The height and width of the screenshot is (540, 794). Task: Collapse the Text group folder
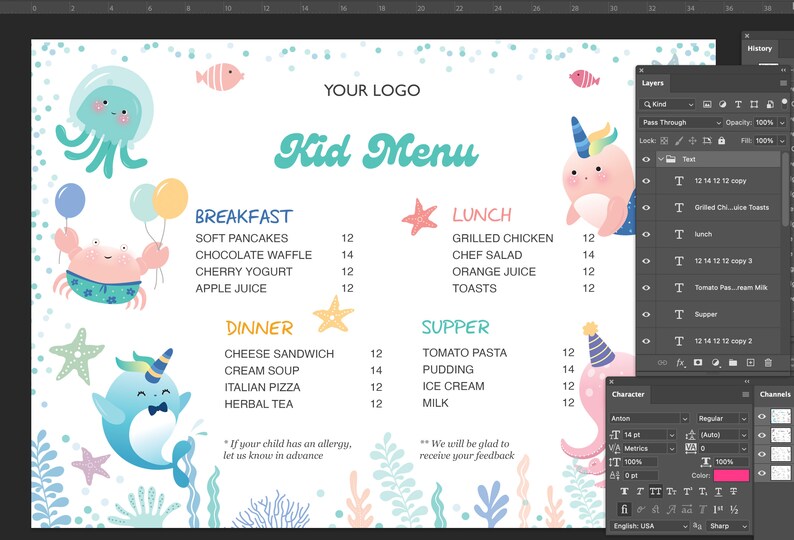pyautogui.click(x=661, y=159)
